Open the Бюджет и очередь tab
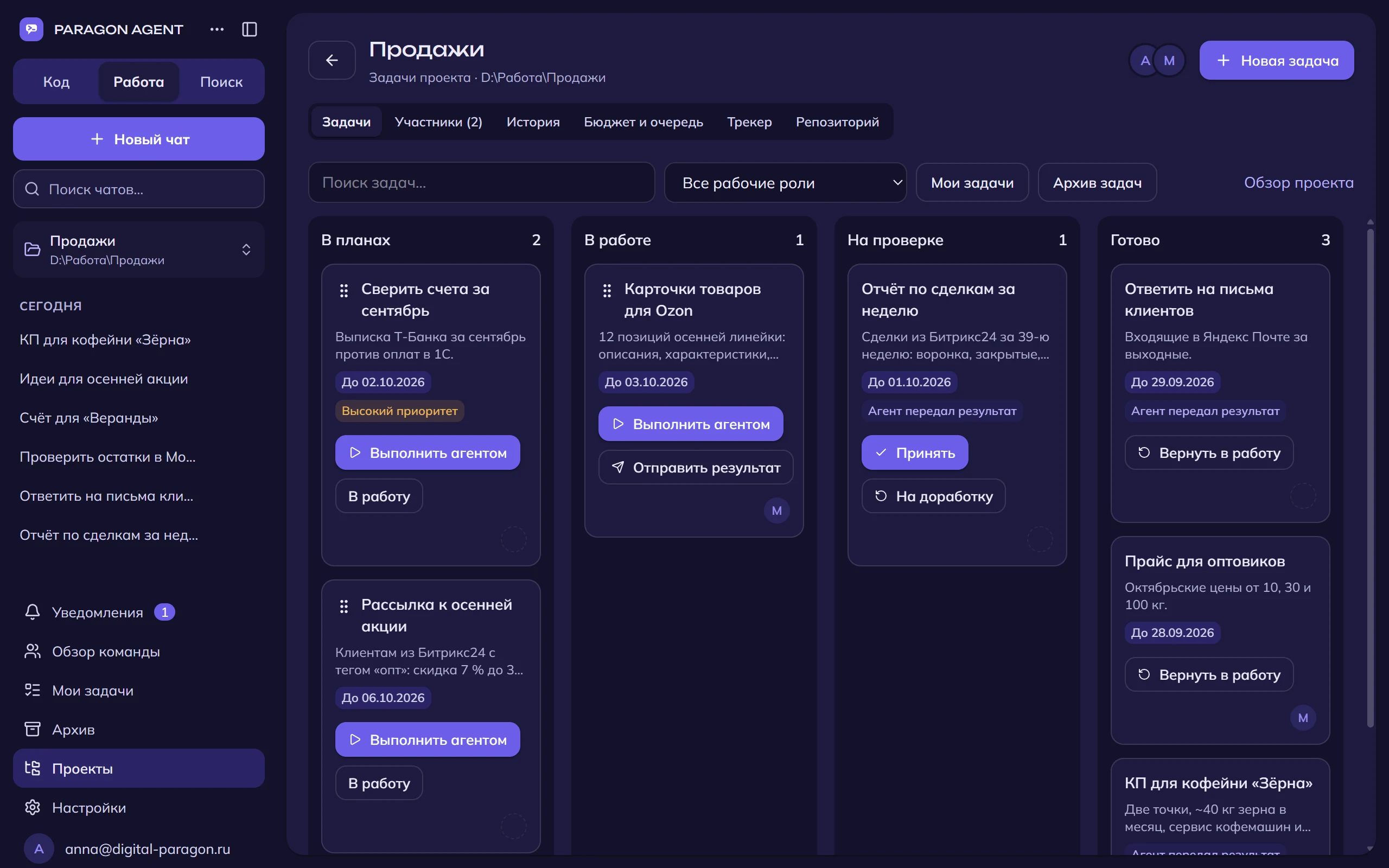 click(x=643, y=122)
